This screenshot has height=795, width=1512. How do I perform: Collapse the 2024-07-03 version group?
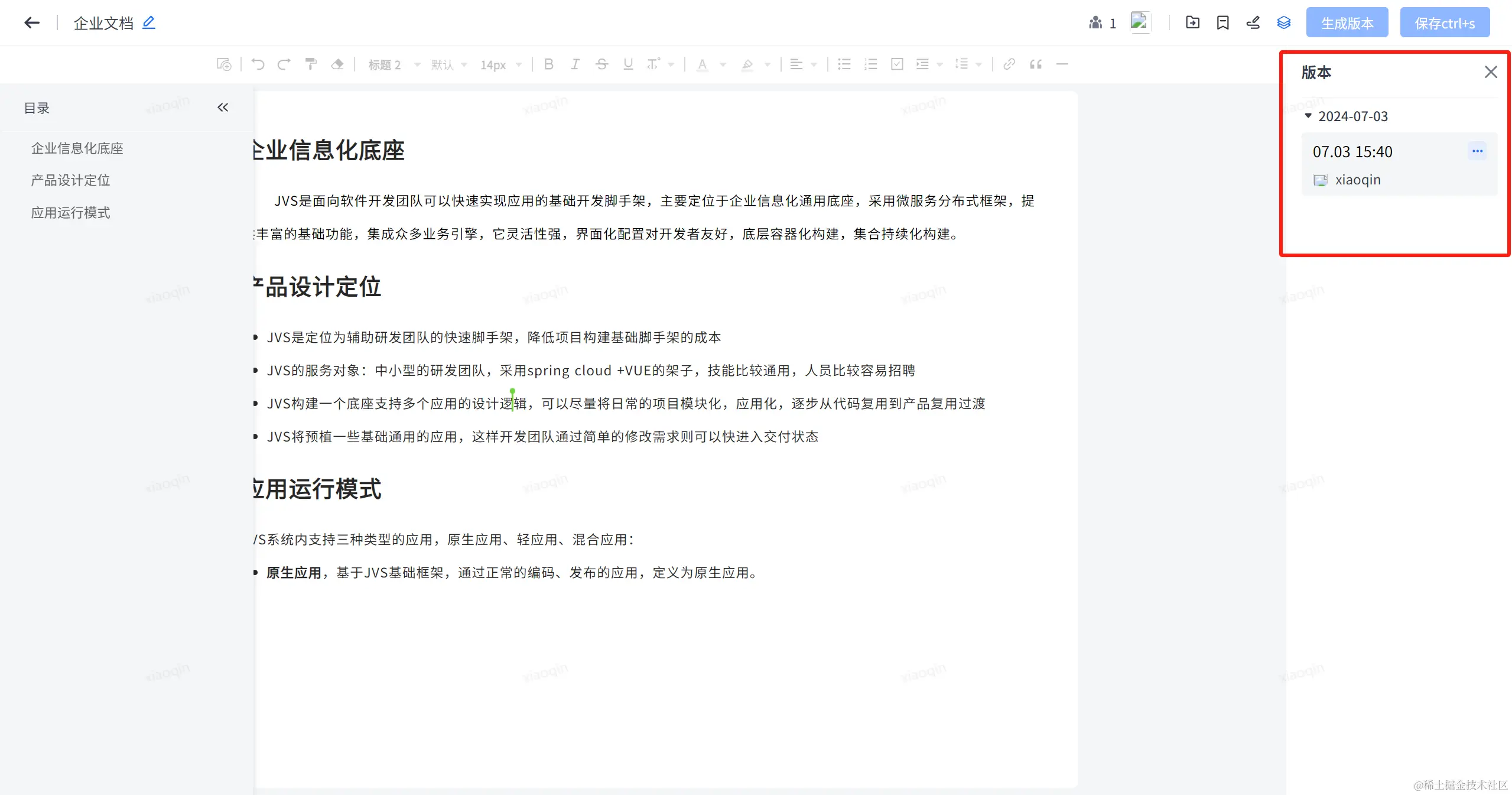tap(1308, 116)
